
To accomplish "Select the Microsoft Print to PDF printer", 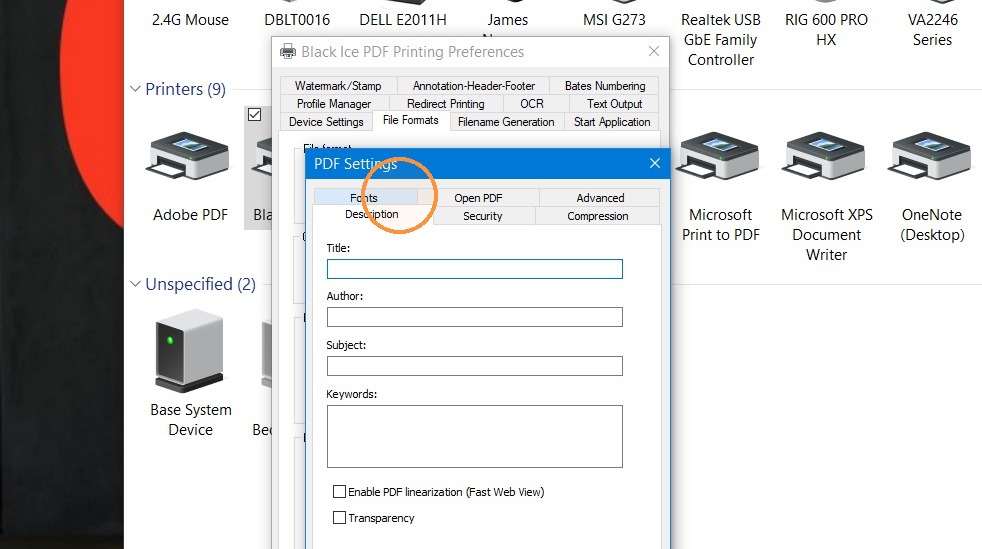I will click(x=720, y=156).
